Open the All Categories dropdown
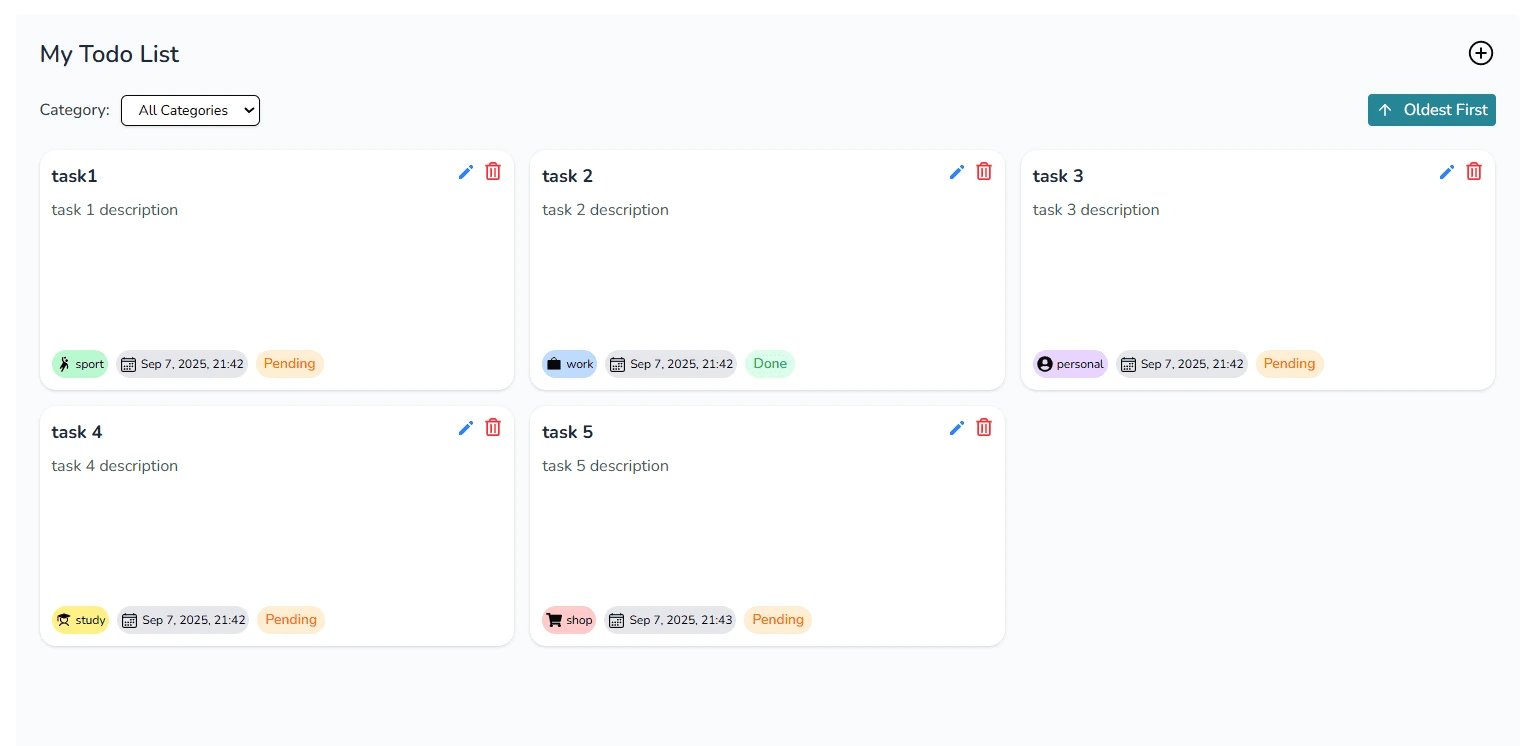This screenshot has height=746, width=1540. 190,111
